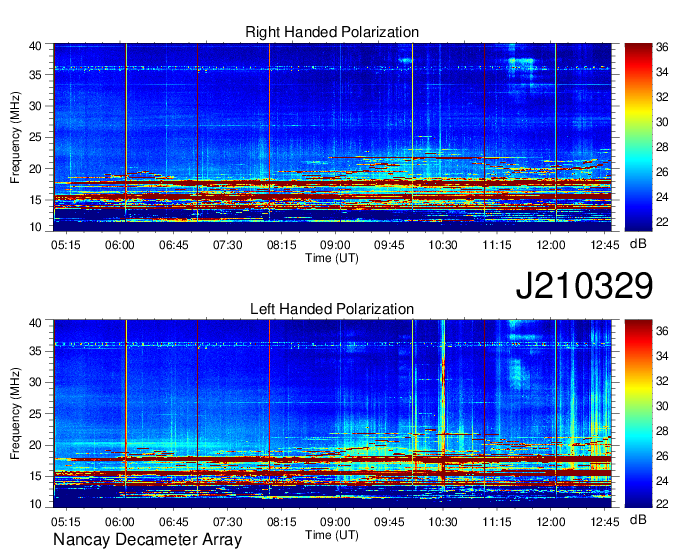Viewport: 680px width, 552px height.
Task: Click the Right Handed Polarization title
Action: (332, 32)
